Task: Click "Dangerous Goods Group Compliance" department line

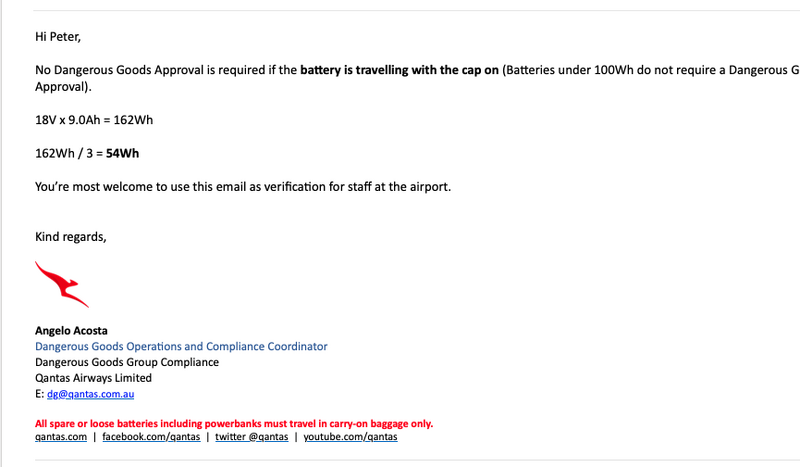Action: pos(127,363)
